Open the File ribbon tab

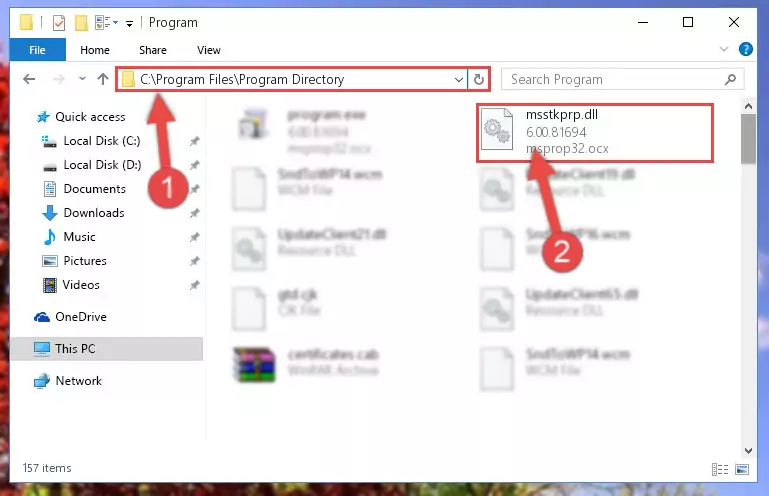click(37, 50)
